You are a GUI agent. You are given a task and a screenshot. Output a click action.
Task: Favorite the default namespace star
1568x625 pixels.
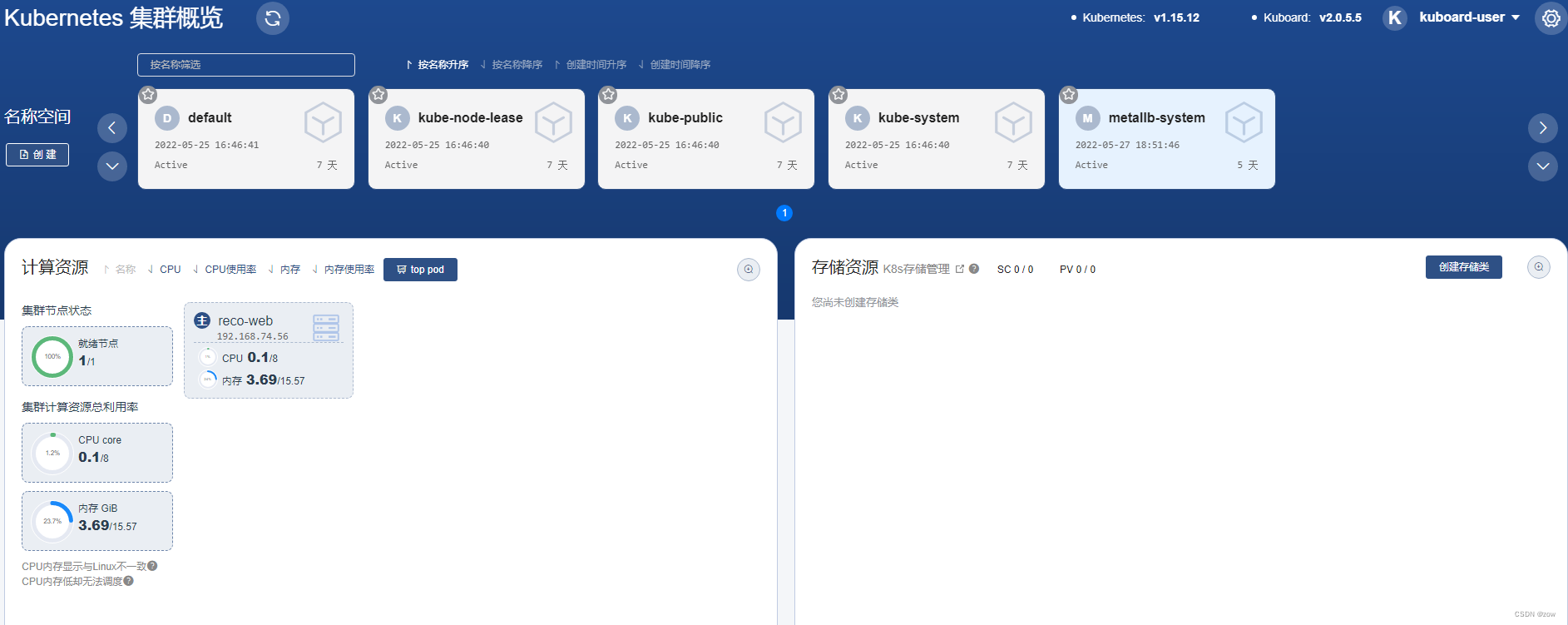tap(148, 95)
